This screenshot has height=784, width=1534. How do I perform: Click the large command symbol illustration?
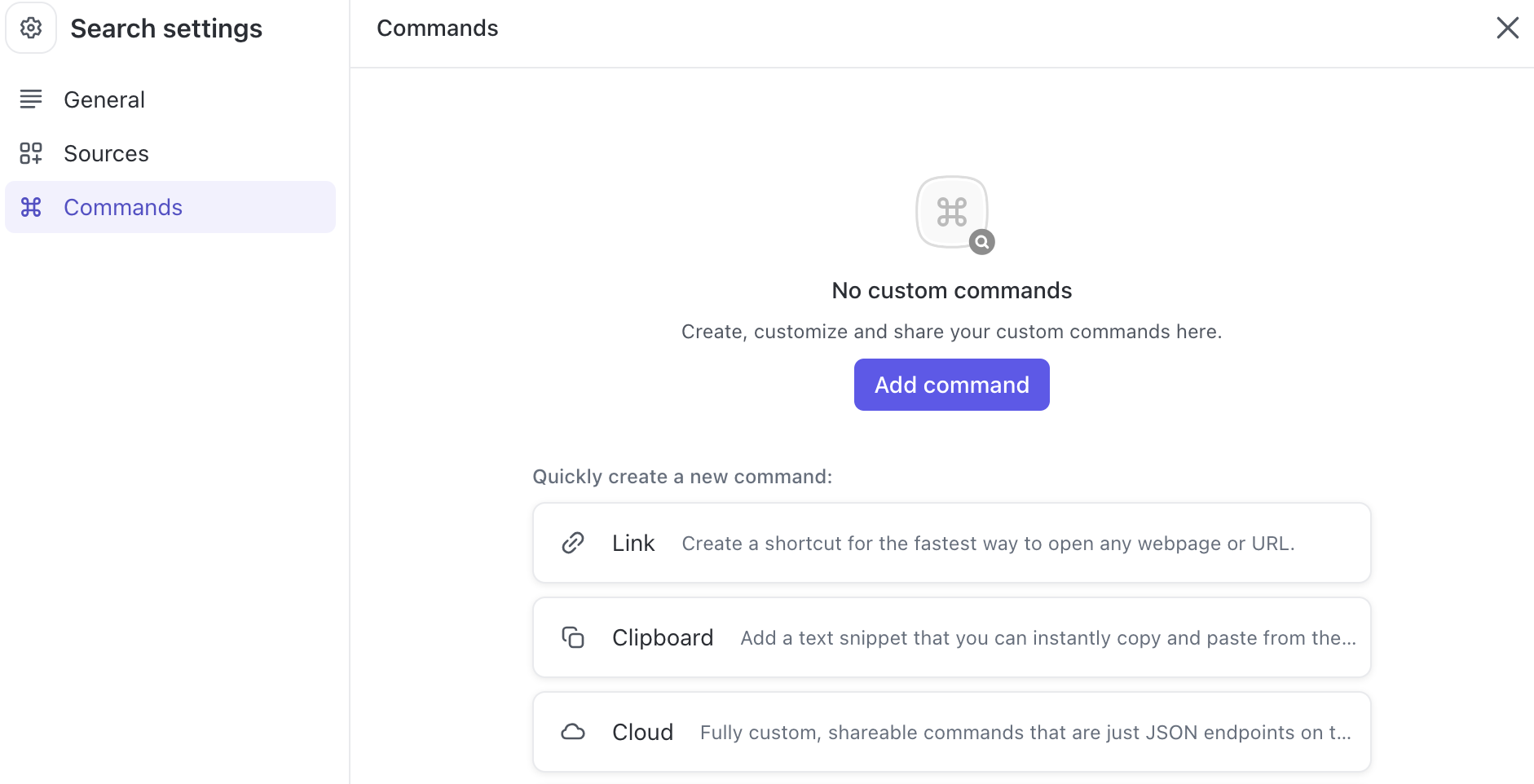pyautogui.click(x=952, y=212)
